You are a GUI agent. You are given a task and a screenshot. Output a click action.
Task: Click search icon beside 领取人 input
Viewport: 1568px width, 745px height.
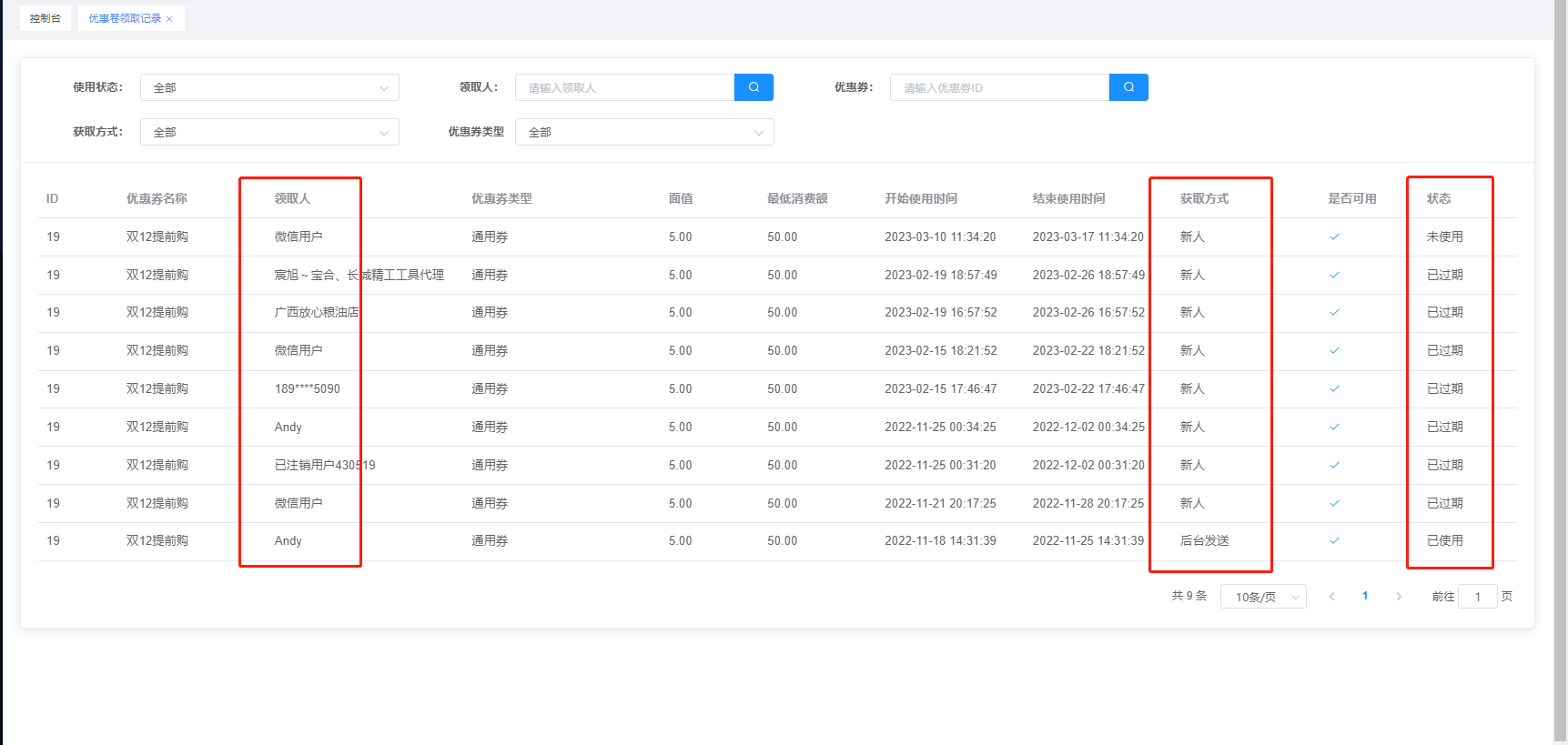click(754, 87)
